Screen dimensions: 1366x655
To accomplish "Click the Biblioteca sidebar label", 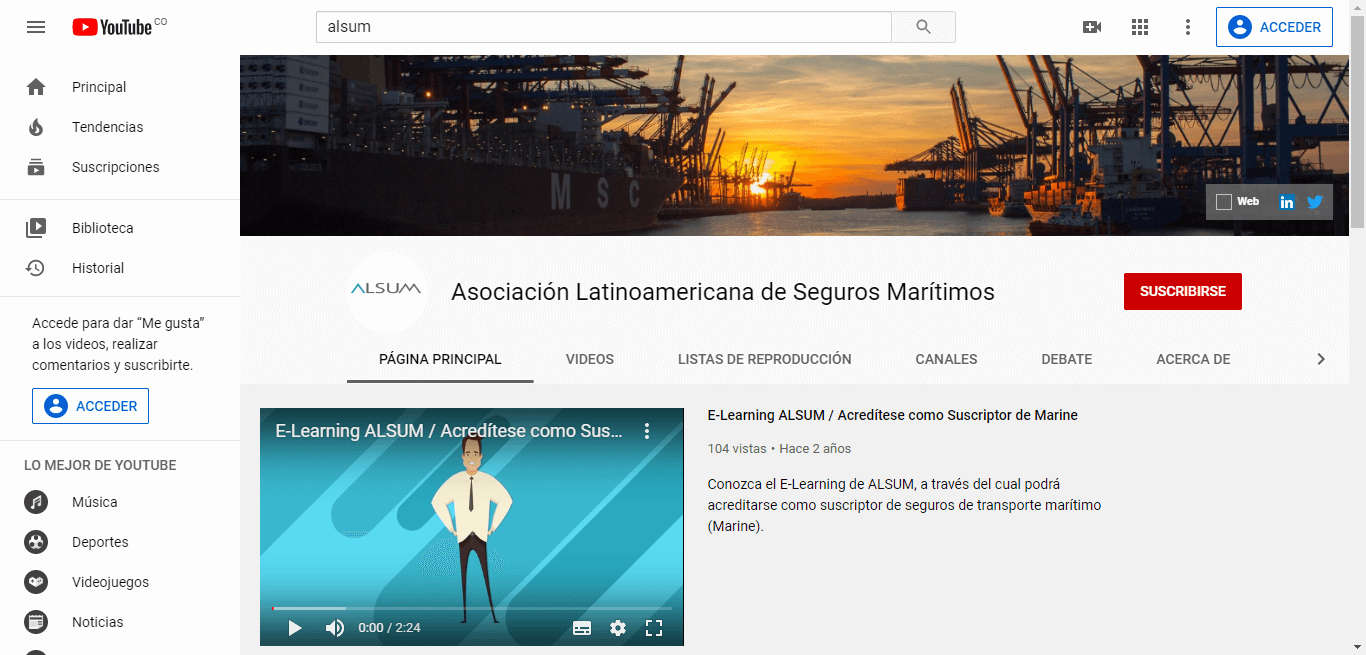I will click(103, 228).
